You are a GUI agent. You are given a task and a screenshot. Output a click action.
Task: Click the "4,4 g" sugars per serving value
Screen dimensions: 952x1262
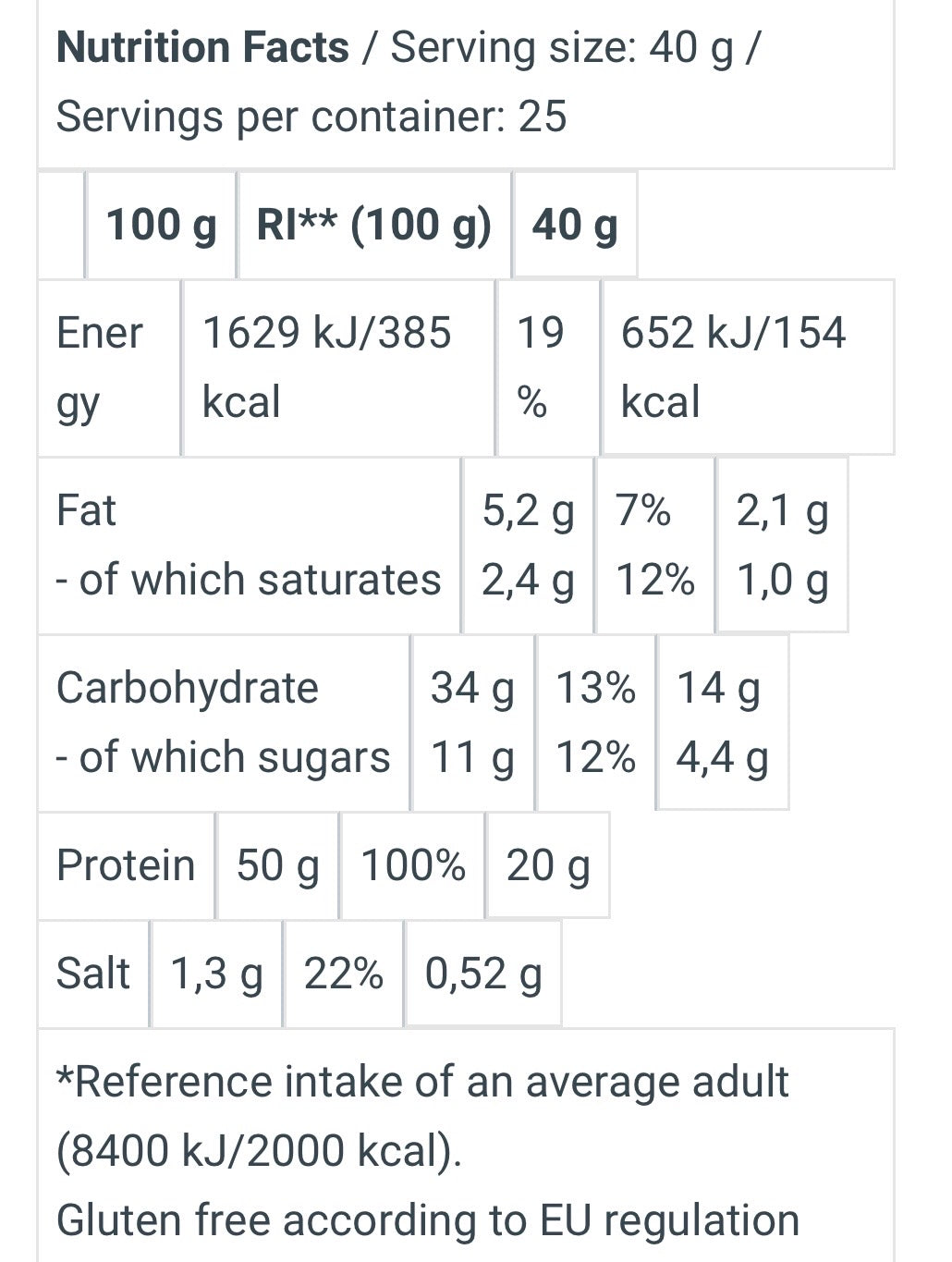click(722, 758)
